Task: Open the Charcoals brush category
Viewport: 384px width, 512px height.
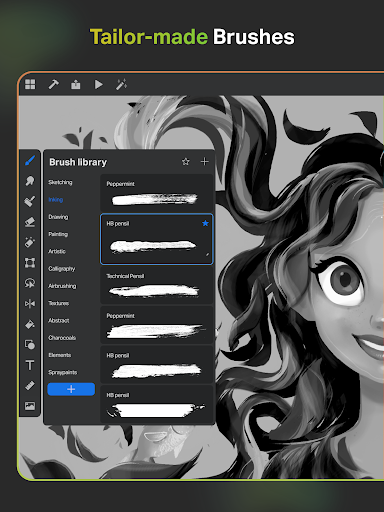Action: tap(62, 338)
